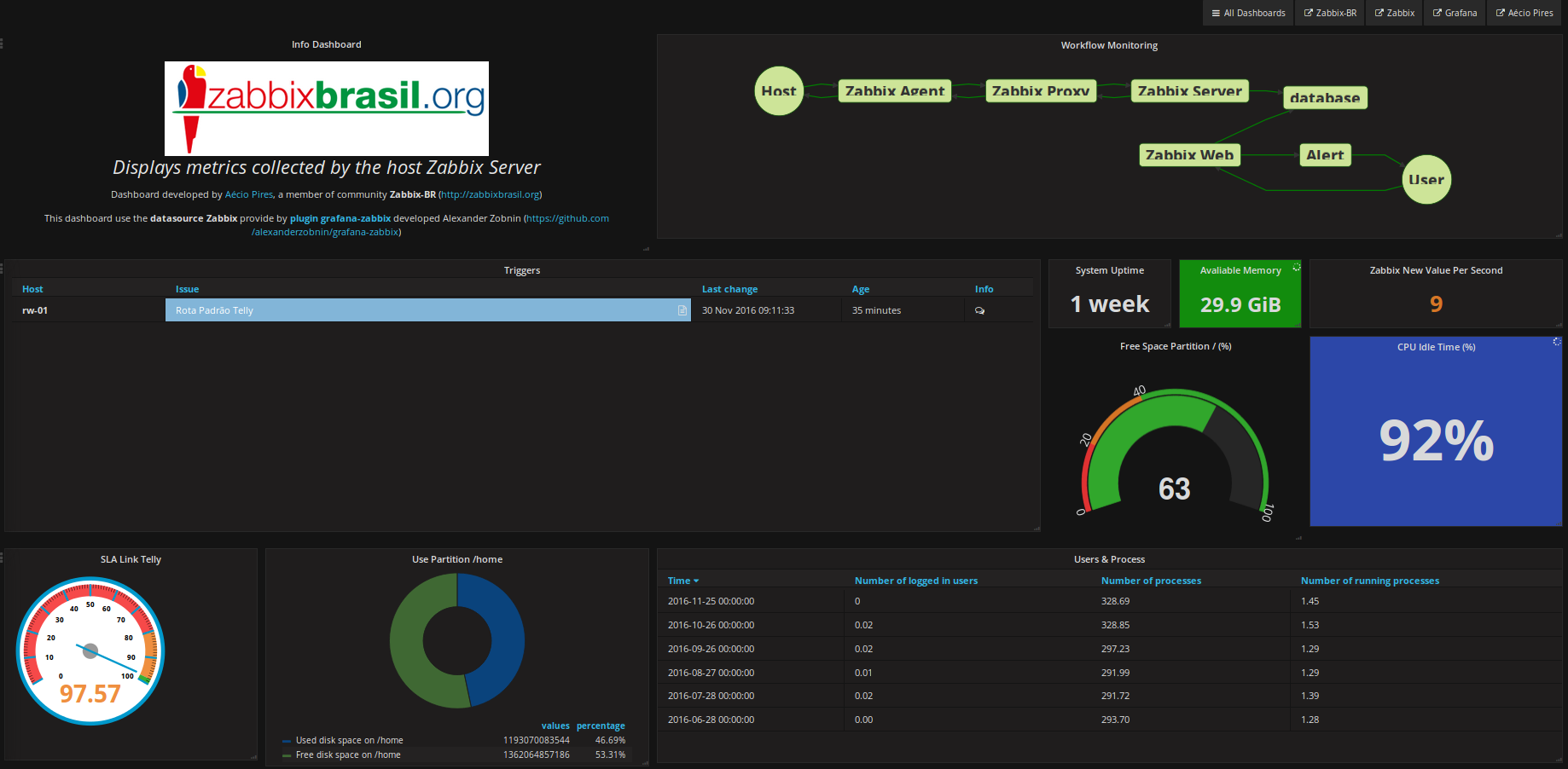This screenshot has width=1568, height=769.
Task: Open the description icon on Rota Padrão Telly
Action: pyautogui.click(x=682, y=310)
